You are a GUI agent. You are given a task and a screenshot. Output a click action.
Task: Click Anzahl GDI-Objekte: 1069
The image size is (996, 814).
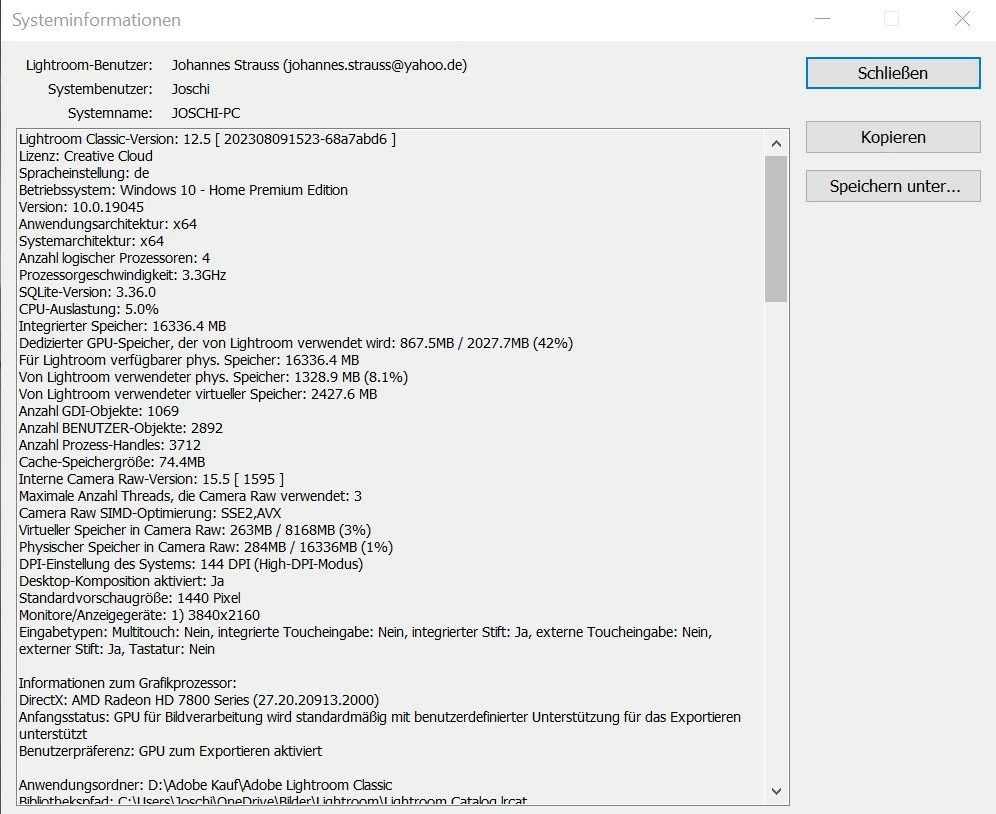(x=99, y=411)
